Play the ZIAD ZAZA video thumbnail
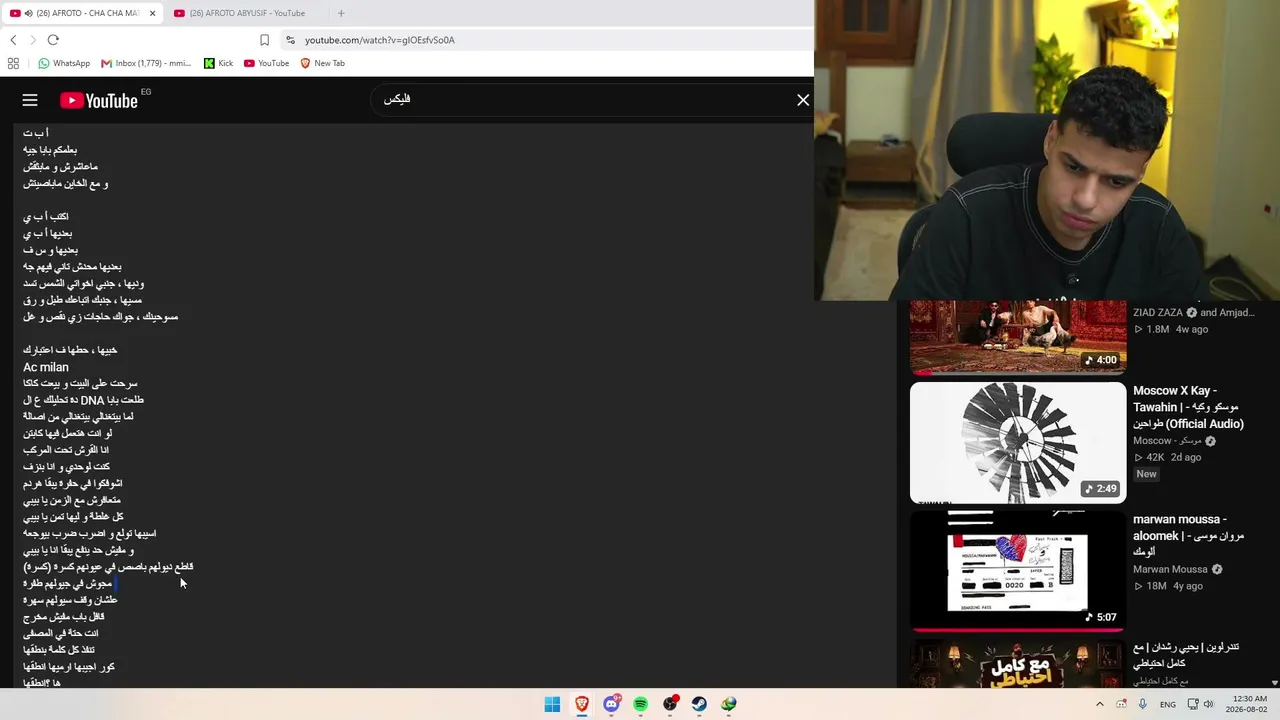The height and width of the screenshot is (720, 1280). tap(1018, 336)
